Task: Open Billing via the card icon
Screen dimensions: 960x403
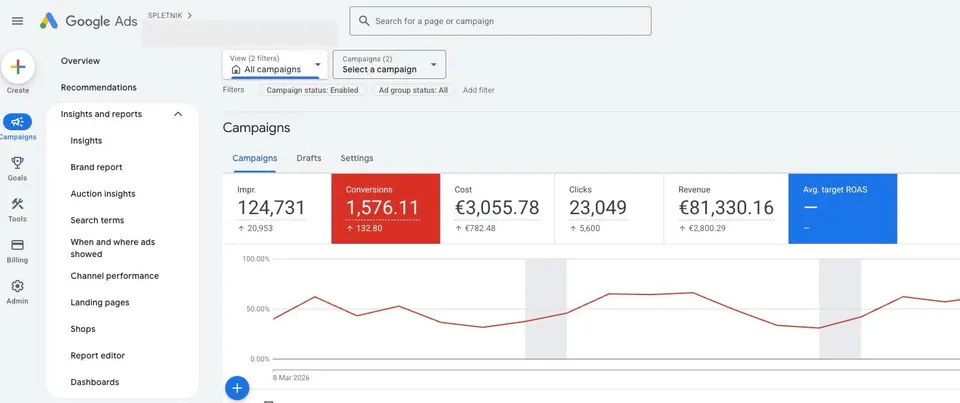Action: [17, 245]
